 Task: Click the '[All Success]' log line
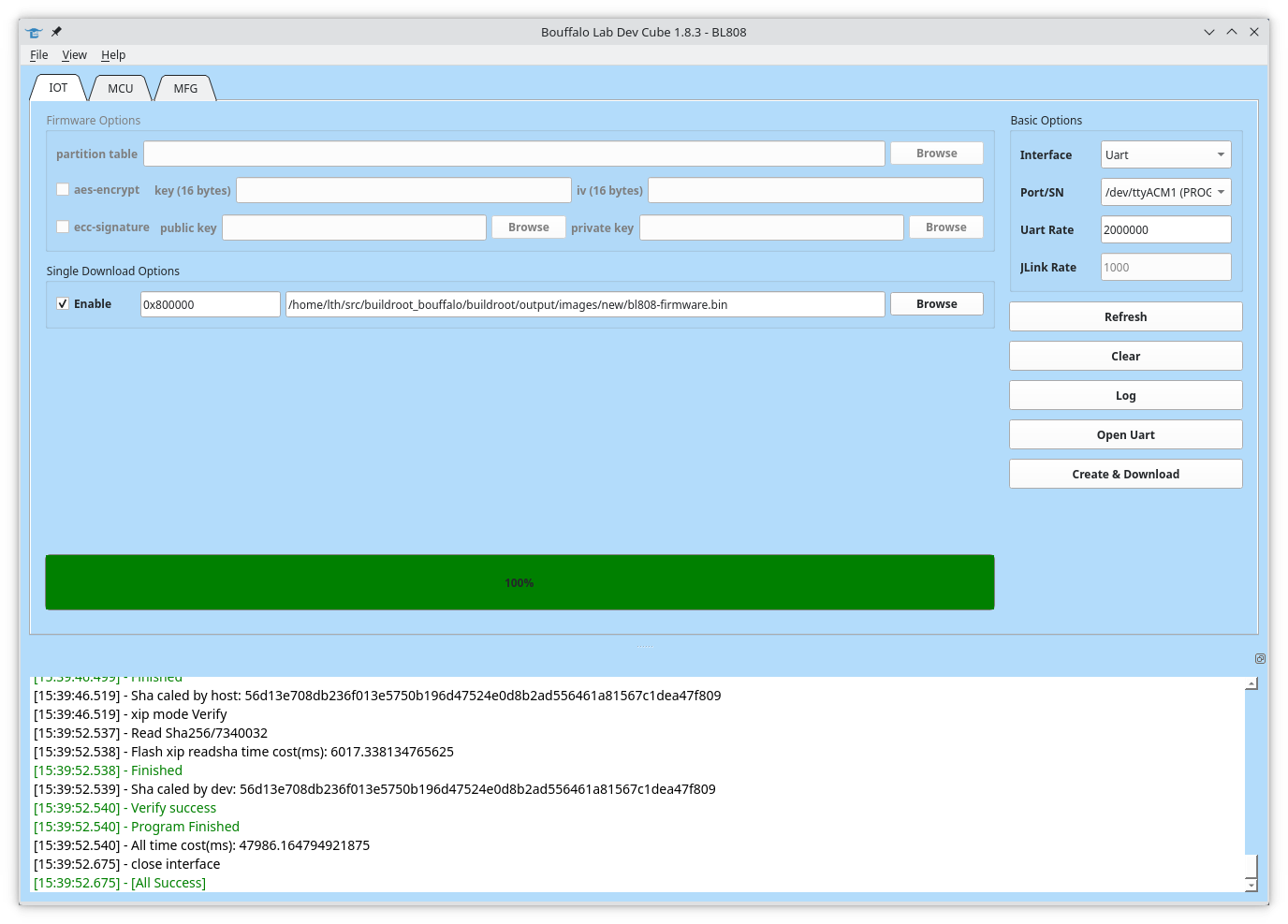click(120, 883)
